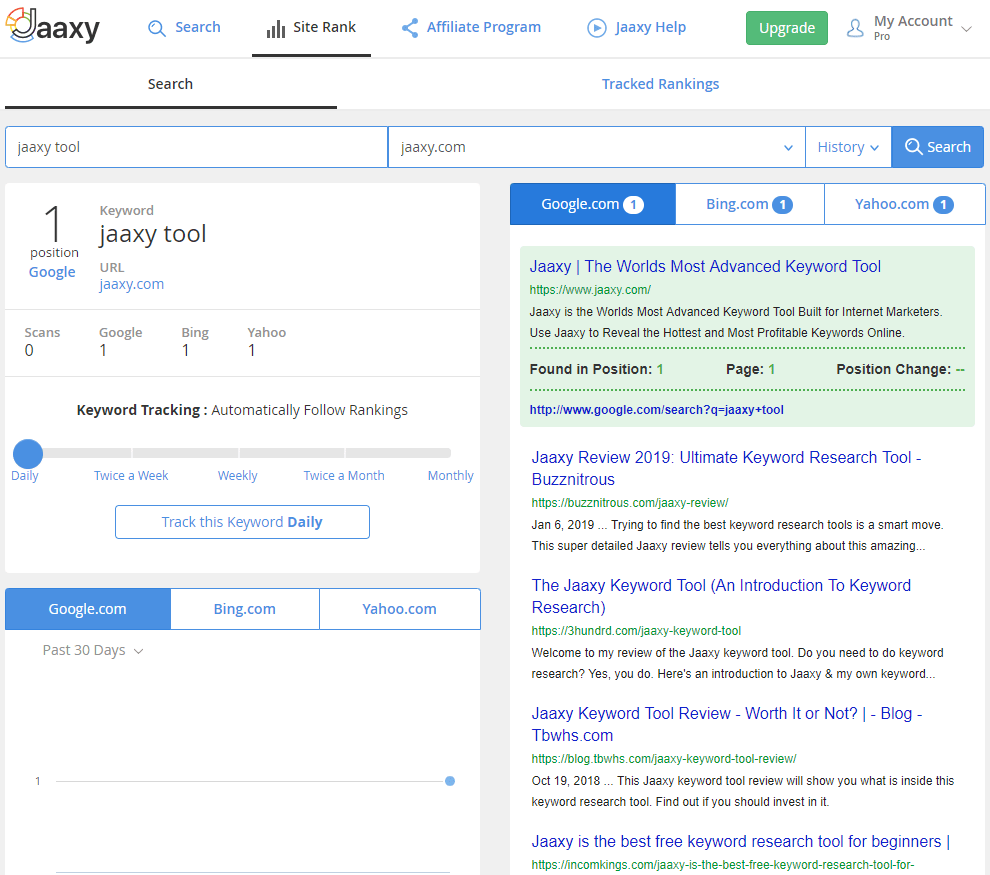This screenshot has width=990, height=875.
Task: Click the green Upgrade button
Action: [x=786, y=28]
